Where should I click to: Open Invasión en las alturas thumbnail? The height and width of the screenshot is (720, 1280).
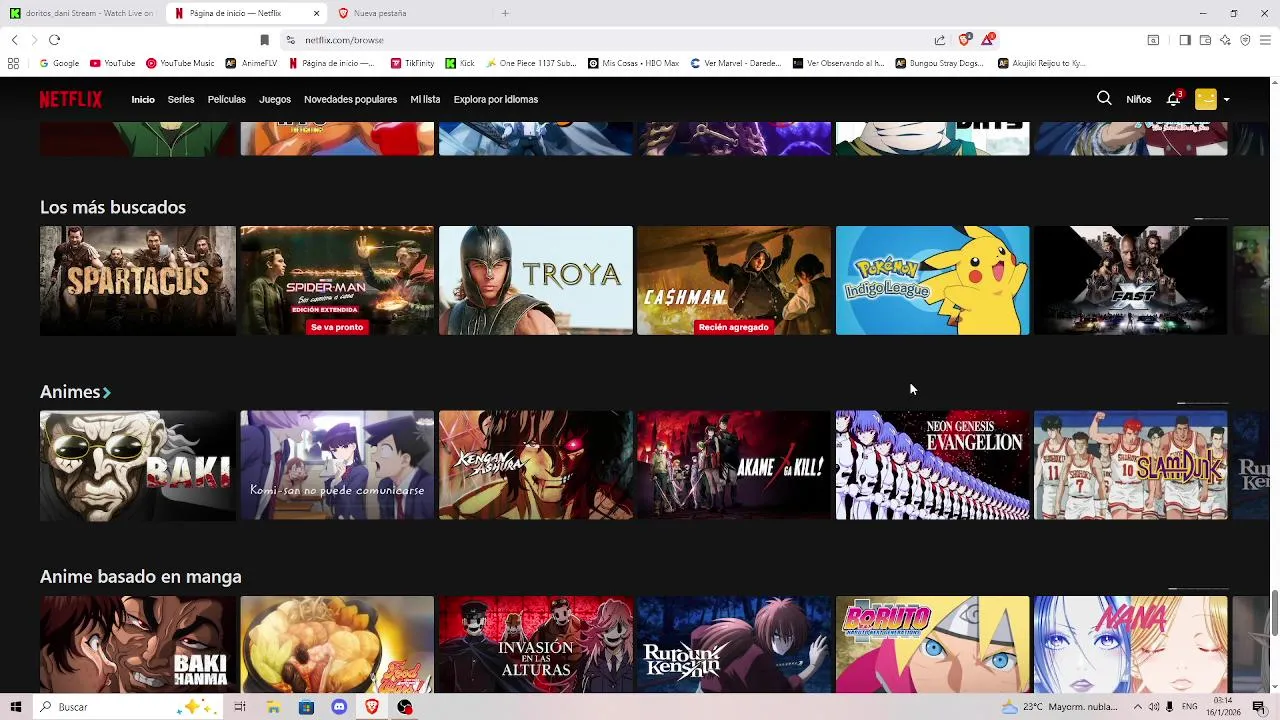point(536,644)
